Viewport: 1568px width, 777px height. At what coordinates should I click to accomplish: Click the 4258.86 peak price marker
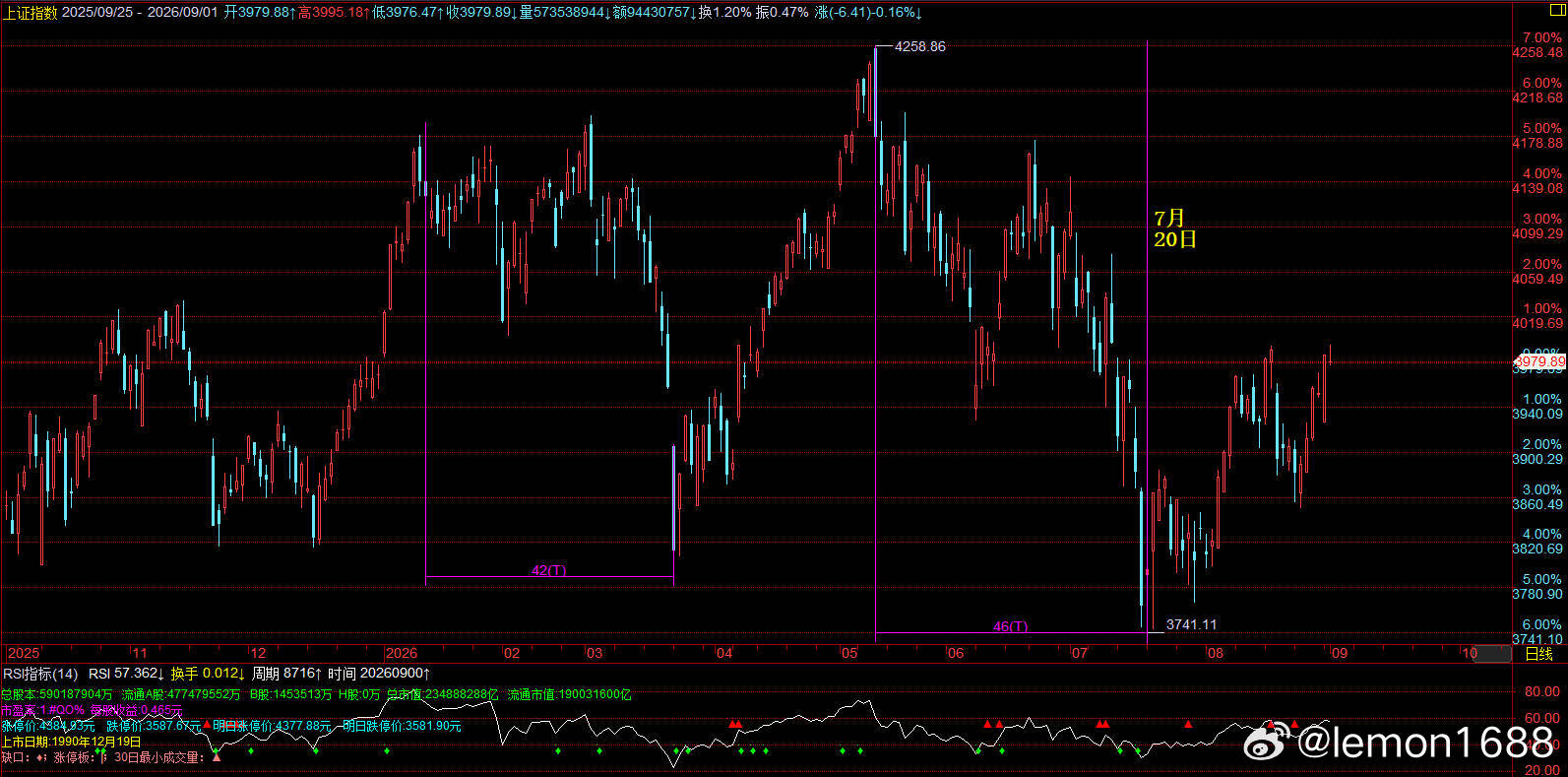point(919,46)
